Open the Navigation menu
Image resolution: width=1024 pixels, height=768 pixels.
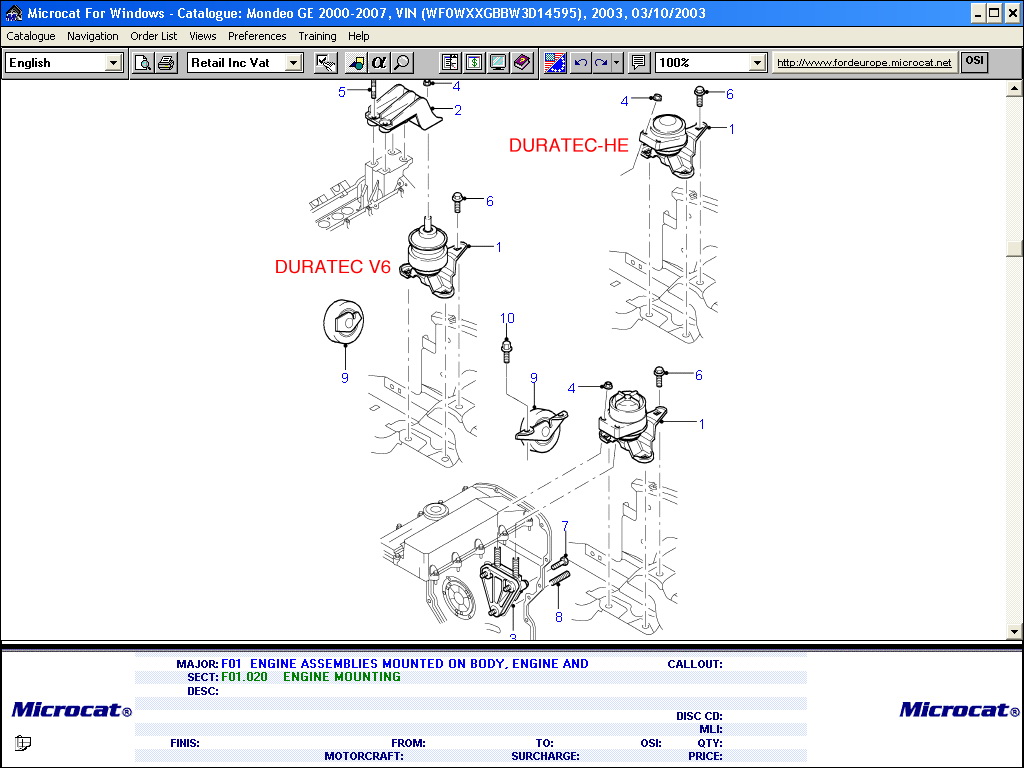click(92, 36)
